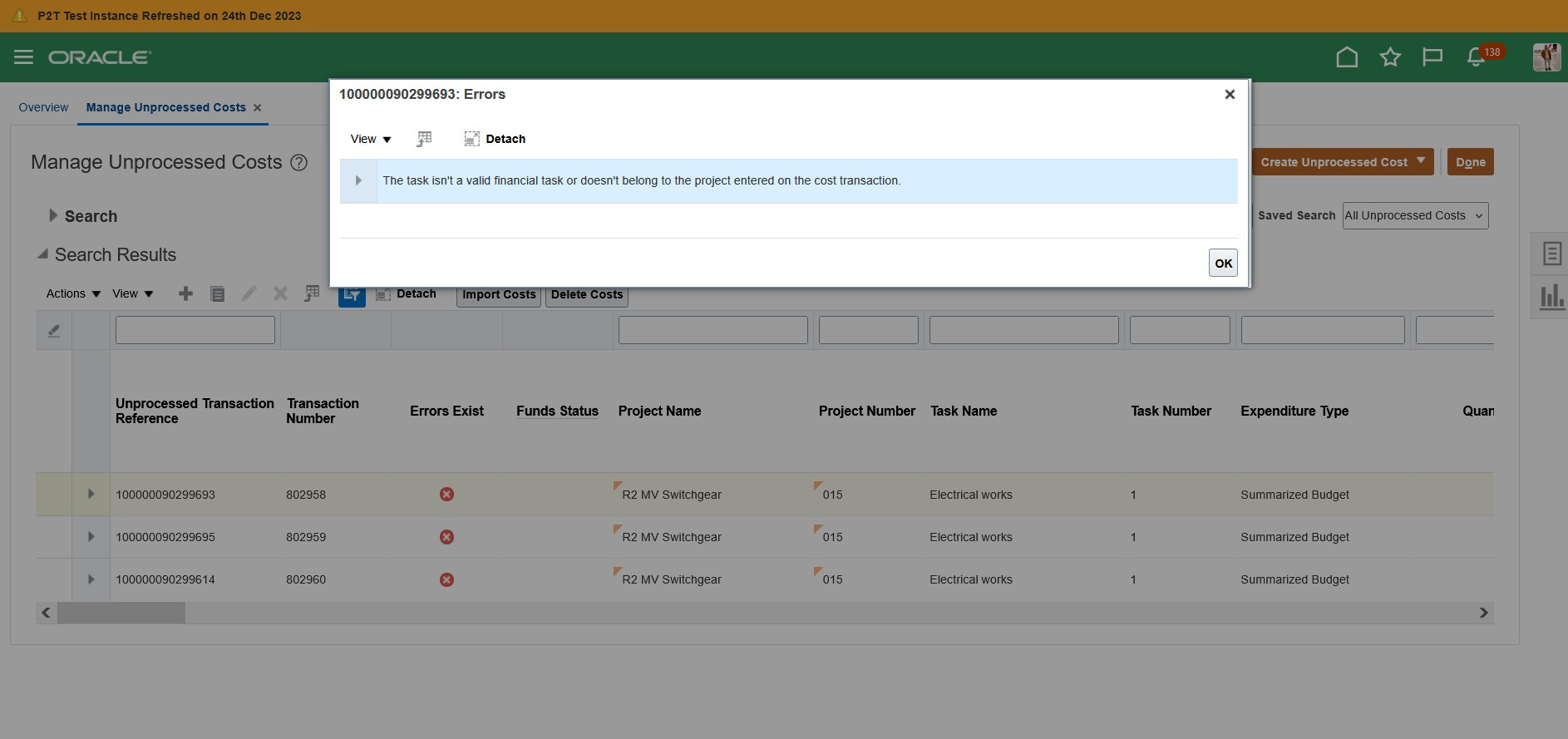Image resolution: width=1568 pixels, height=739 pixels.
Task: Click Detach in Search Results toolbar
Action: click(x=406, y=294)
